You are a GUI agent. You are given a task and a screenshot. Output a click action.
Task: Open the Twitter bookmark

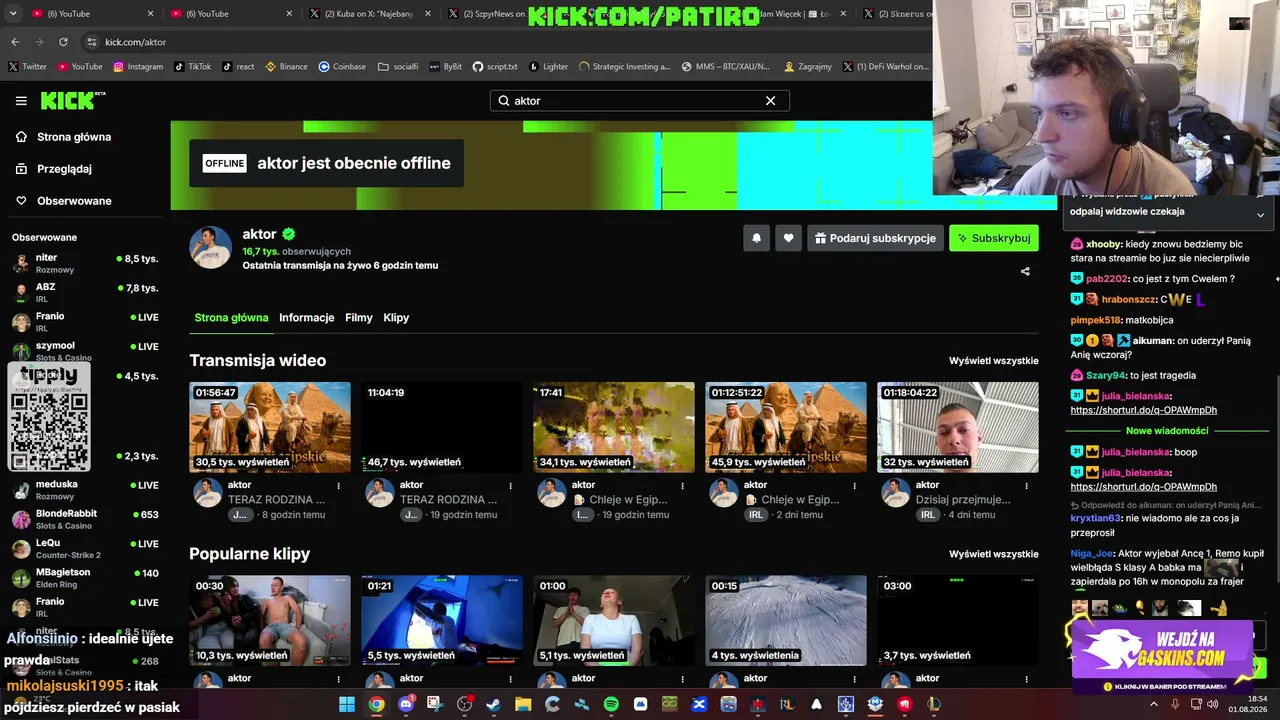pyautogui.click(x=28, y=67)
